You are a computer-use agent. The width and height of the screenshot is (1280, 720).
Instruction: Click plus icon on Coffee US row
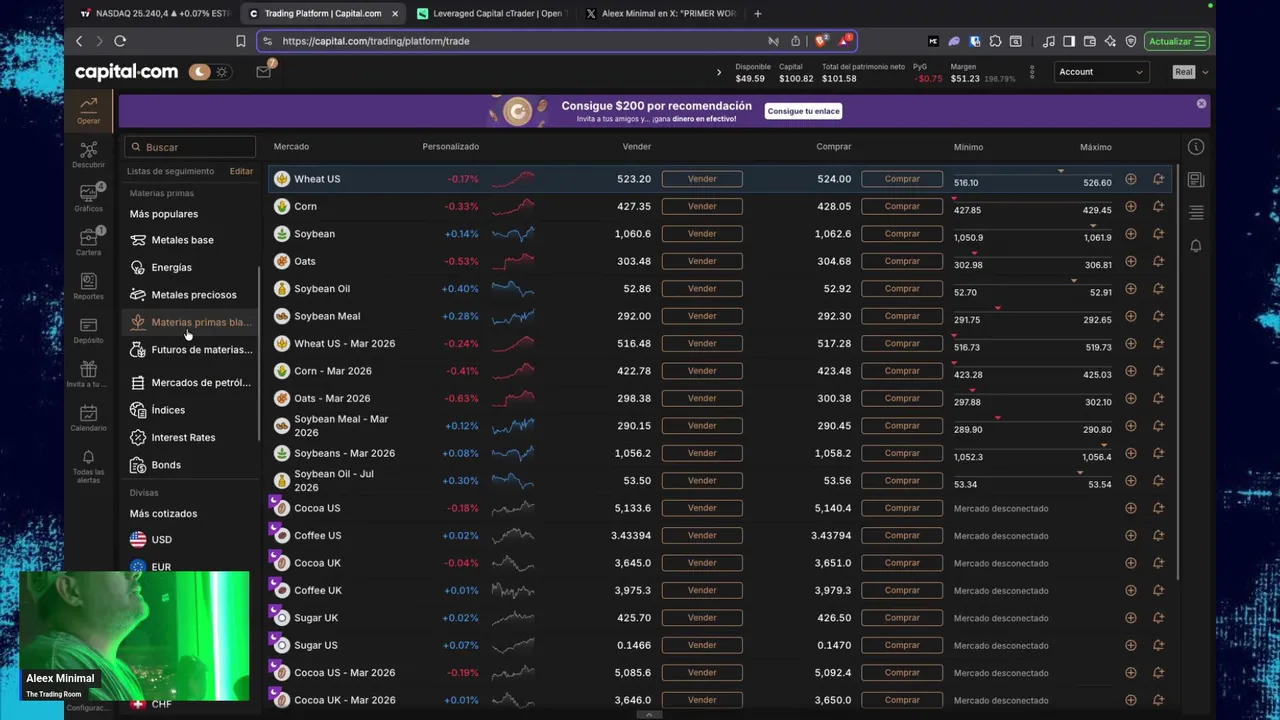pyautogui.click(x=1130, y=536)
